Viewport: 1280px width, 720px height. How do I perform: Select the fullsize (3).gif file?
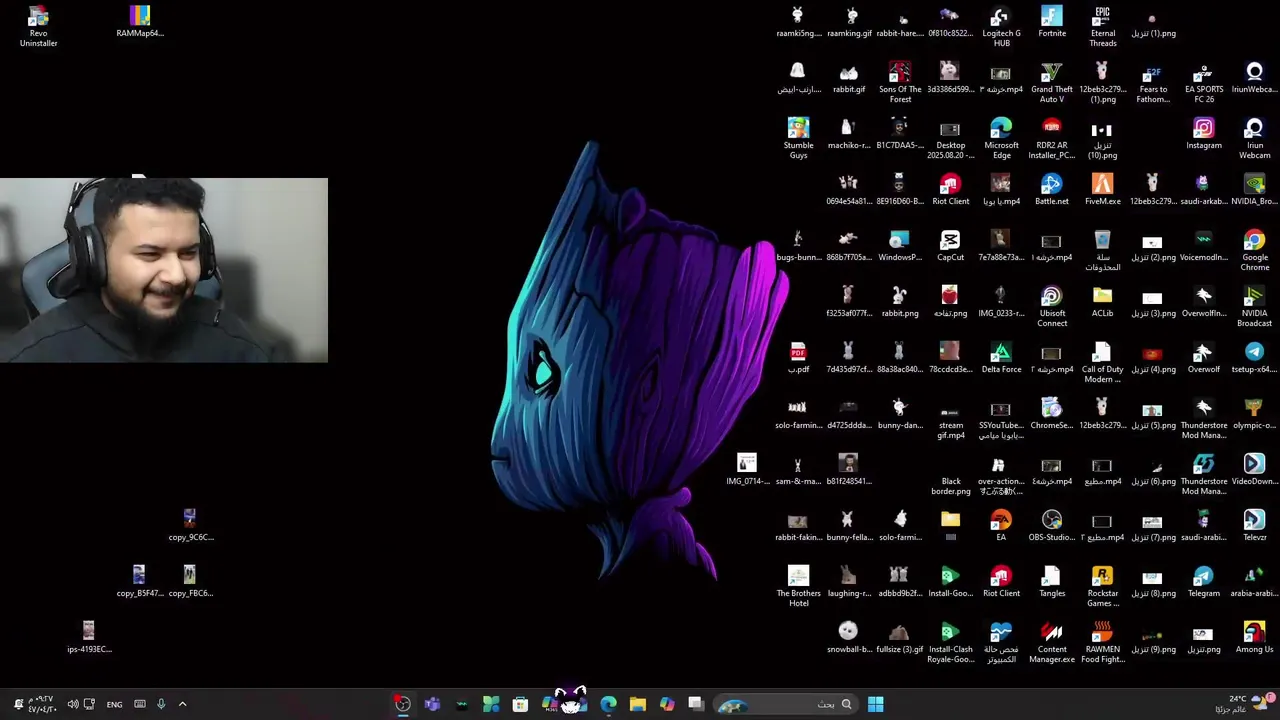pyautogui.click(x=900, y=638)
